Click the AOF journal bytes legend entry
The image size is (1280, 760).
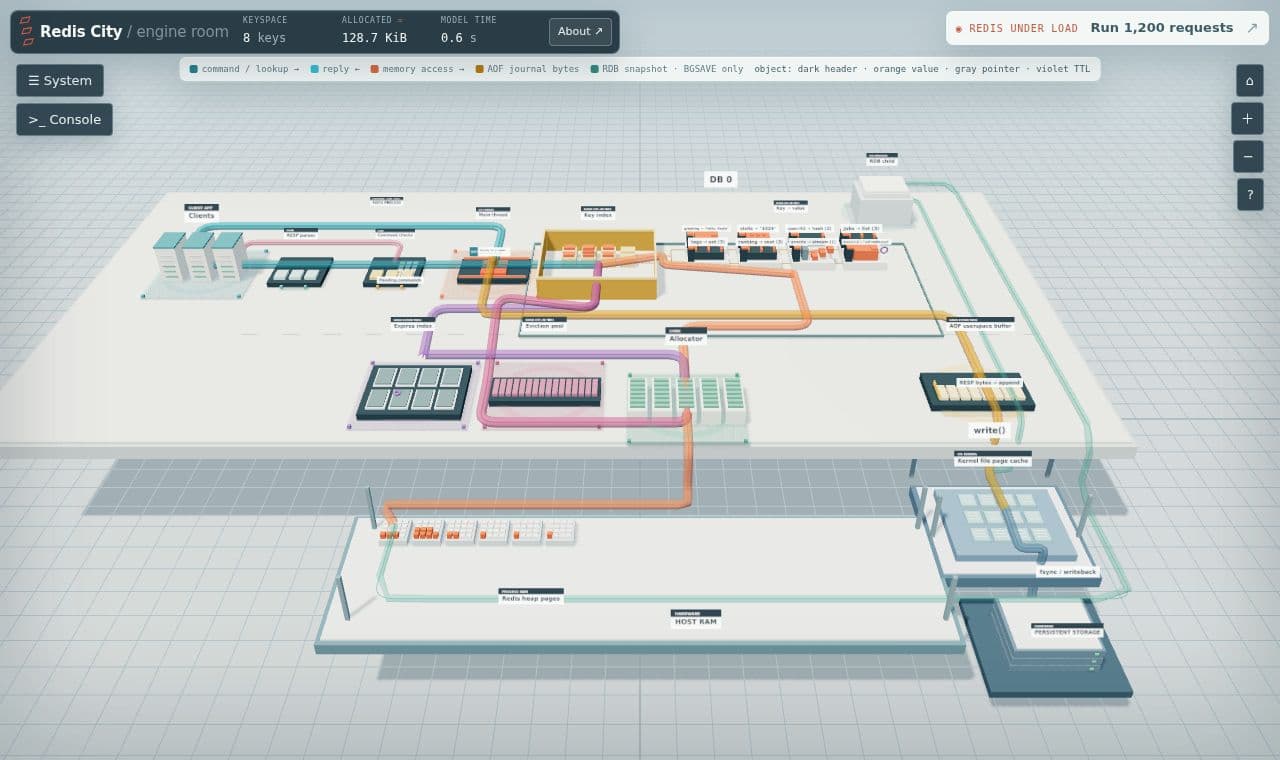point(527,69)
